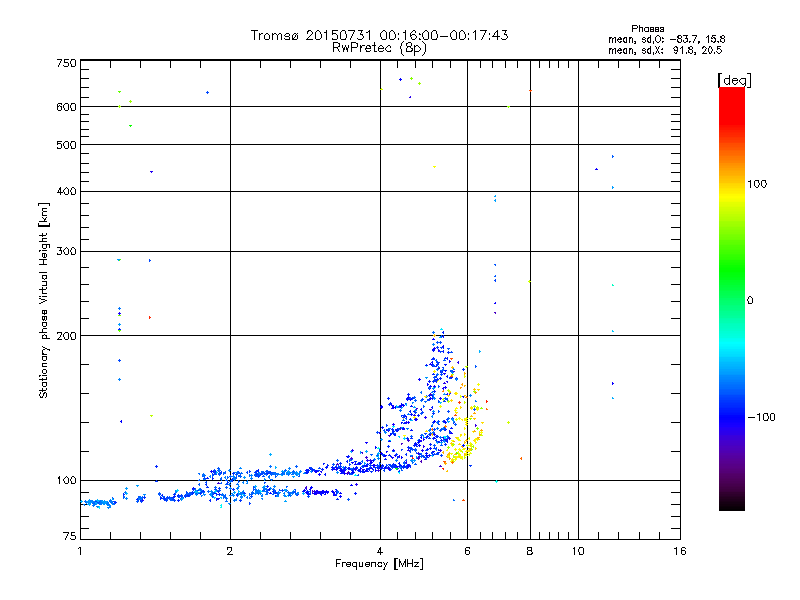This screenshot has height=600, width=800.
Task: Click the y-axis tick label '750'
Action: pyautogui.click(x=66, y=63)
